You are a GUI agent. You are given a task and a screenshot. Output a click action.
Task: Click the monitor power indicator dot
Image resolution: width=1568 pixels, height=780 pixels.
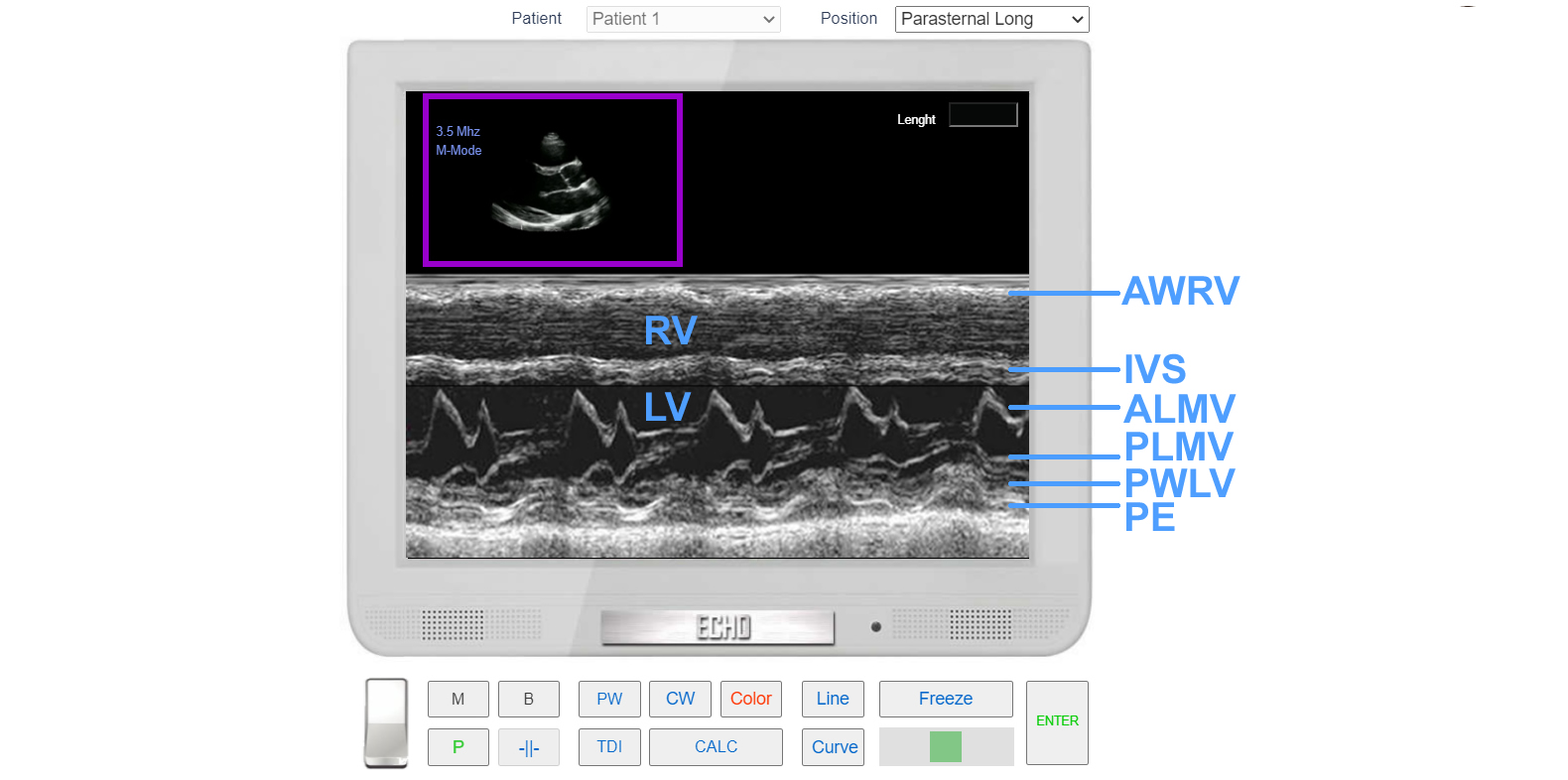(876, 627)
